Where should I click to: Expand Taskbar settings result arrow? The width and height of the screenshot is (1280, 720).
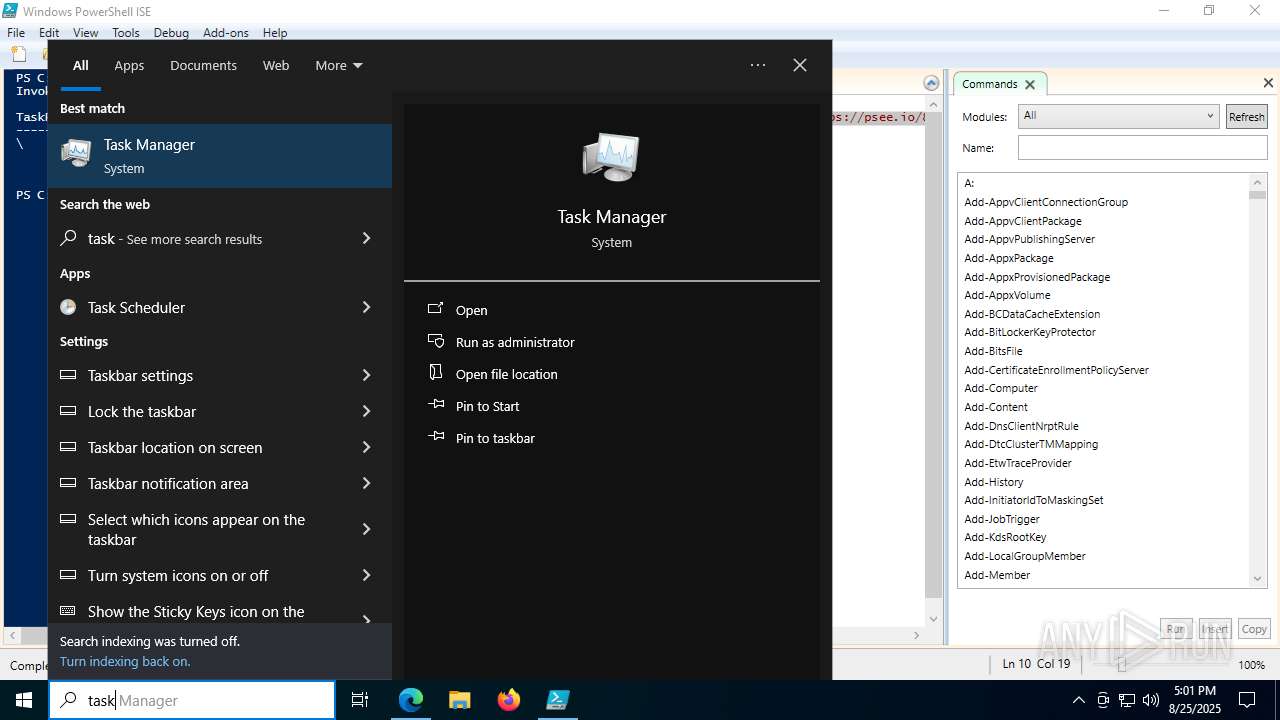pos(366,375)
